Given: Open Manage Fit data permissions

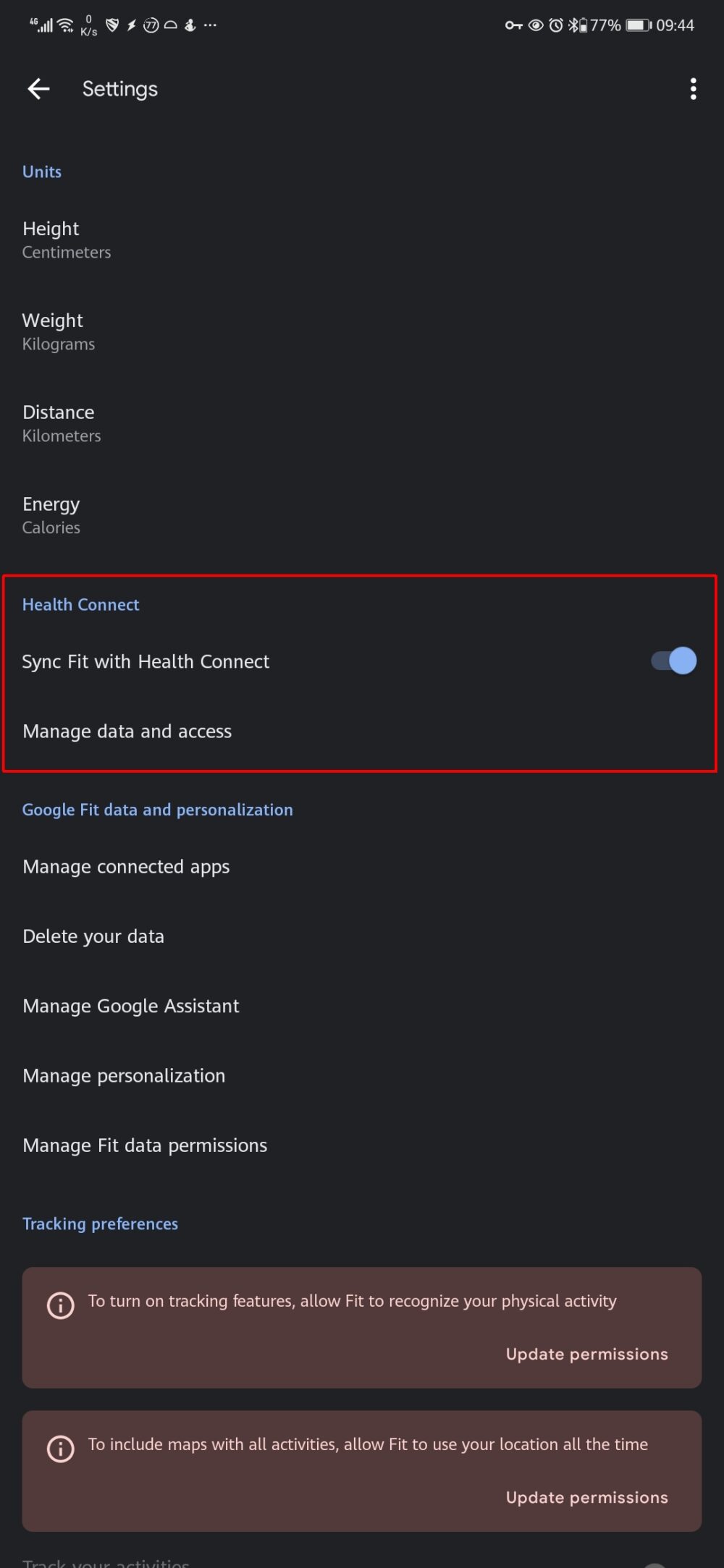Looking at the screenshot, I should point(145,1145).
